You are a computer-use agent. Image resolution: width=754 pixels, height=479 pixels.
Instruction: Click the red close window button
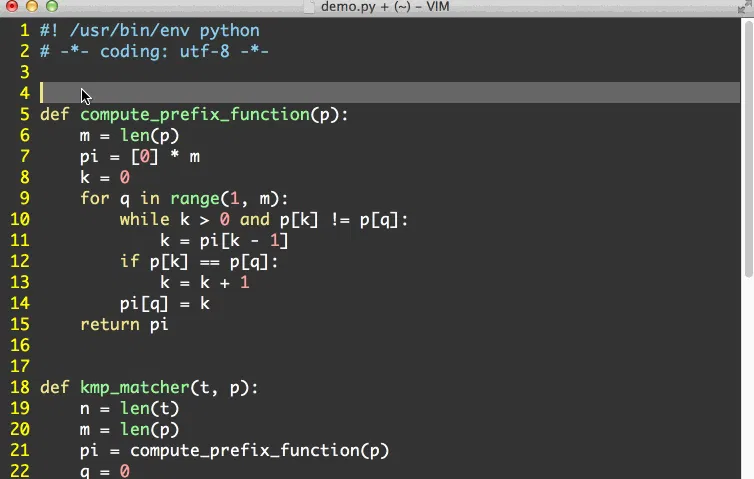12,8
